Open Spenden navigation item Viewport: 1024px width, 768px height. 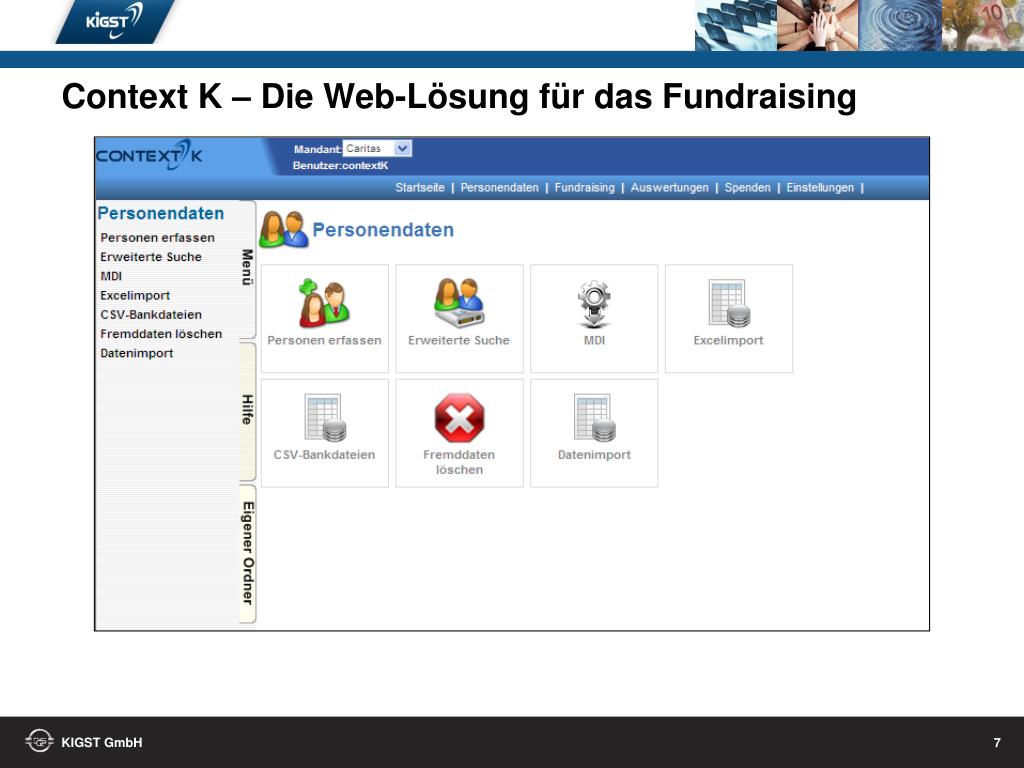pos(747,187)
